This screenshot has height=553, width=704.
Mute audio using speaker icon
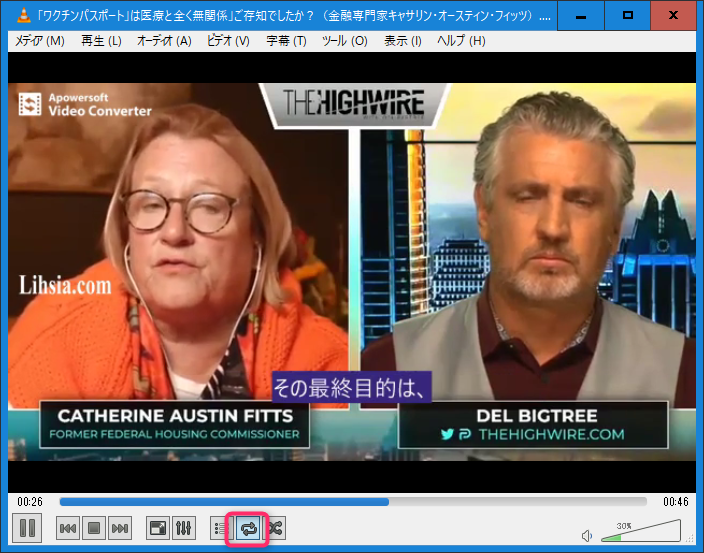pyautogui.click(x=588, y=535)
